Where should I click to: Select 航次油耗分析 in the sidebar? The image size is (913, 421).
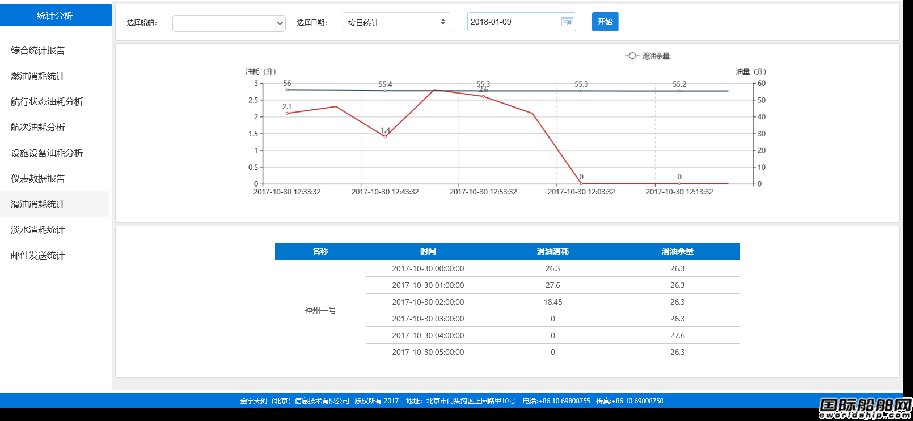coord(38,127)
